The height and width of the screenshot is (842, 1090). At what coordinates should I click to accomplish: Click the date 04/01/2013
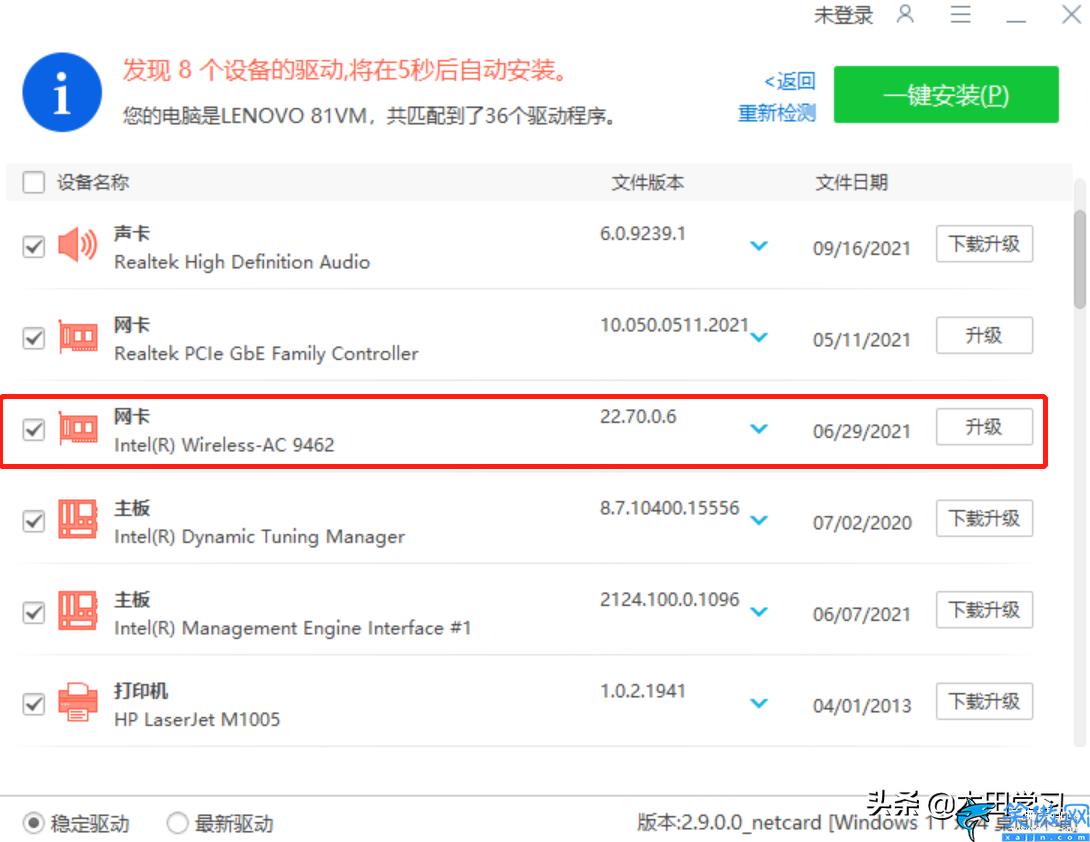pos(862,706)
